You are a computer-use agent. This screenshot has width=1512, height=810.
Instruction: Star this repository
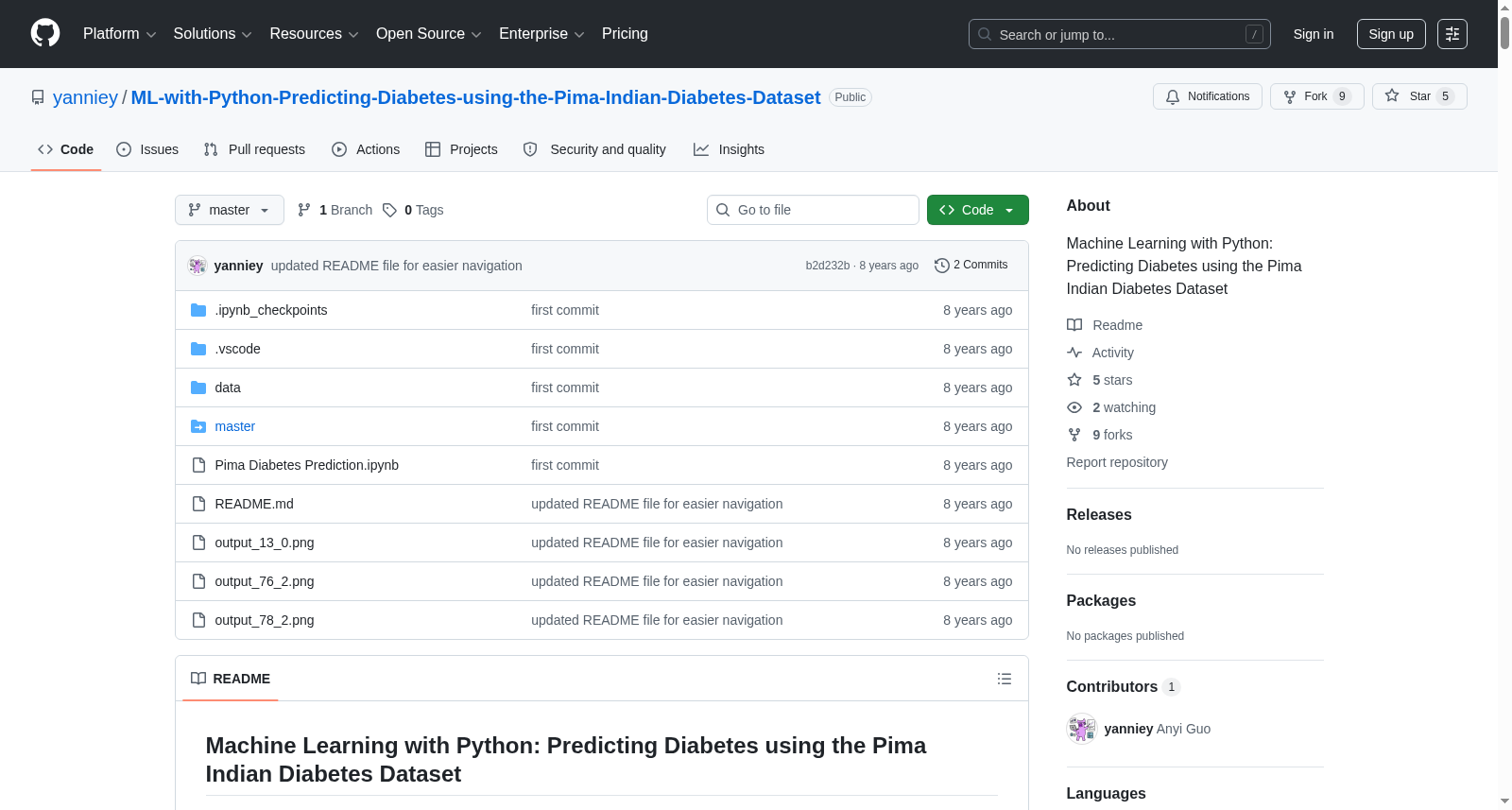tap(1419, 96)
